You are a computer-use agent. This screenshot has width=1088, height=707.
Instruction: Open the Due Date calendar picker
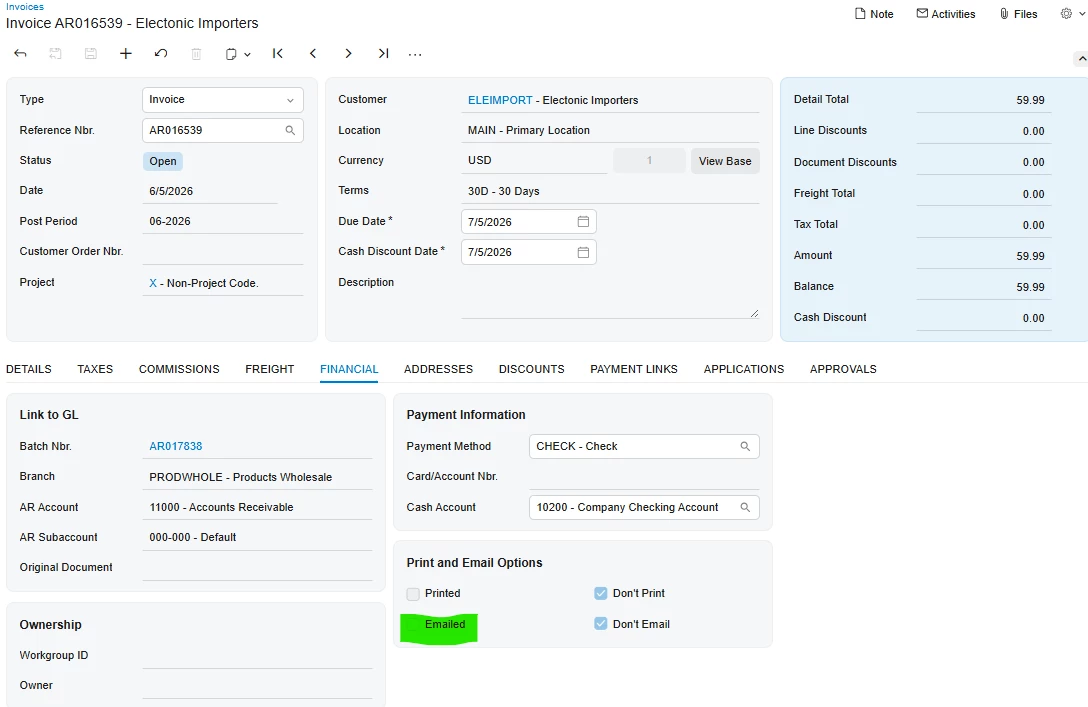click(584, 221)
